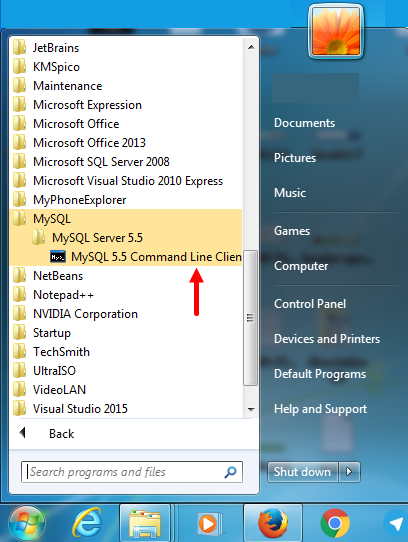408x542 pixels.
Task: Click programs list scroll down arrow
Action: pos(251,410)
